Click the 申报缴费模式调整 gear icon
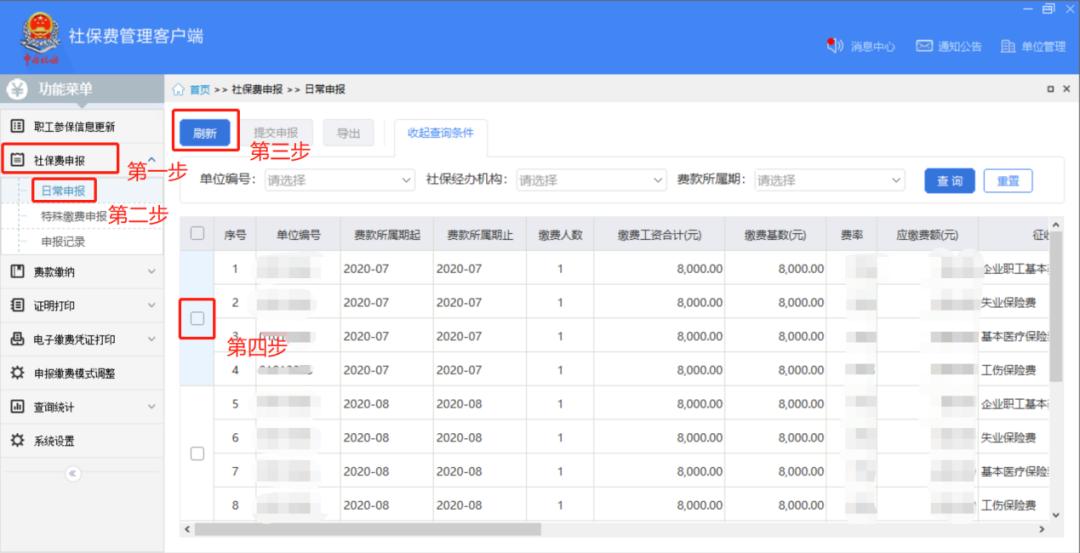Viewport: 1080px width, 553px height. click(x=17, y=373)
